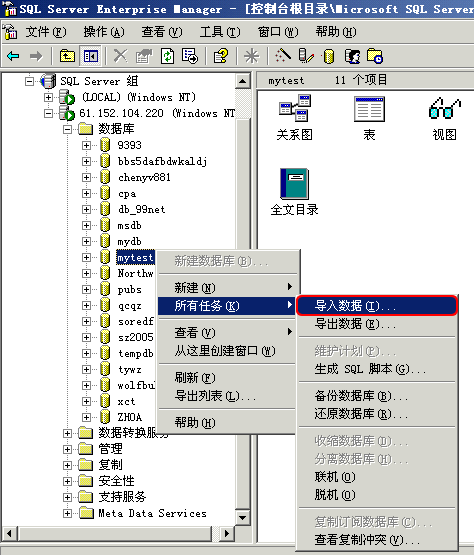Image resolution: width=474 pixels, height=555 pixels.
Task: Open the 关系图 diagrams icon
Action: (x=295, y=118)
